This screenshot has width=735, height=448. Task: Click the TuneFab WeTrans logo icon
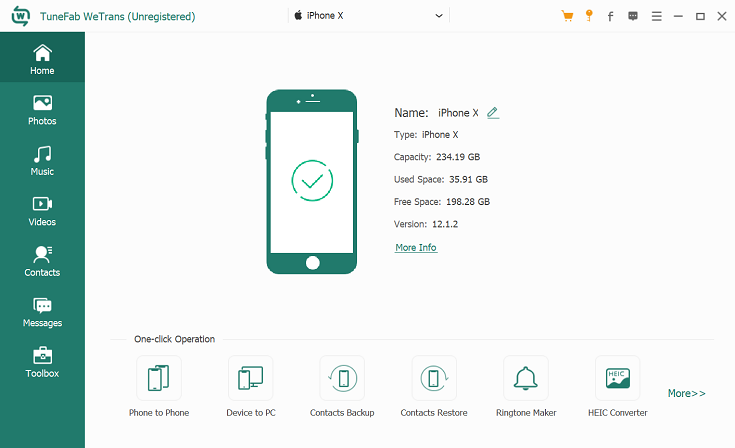[x=20, y=16]
